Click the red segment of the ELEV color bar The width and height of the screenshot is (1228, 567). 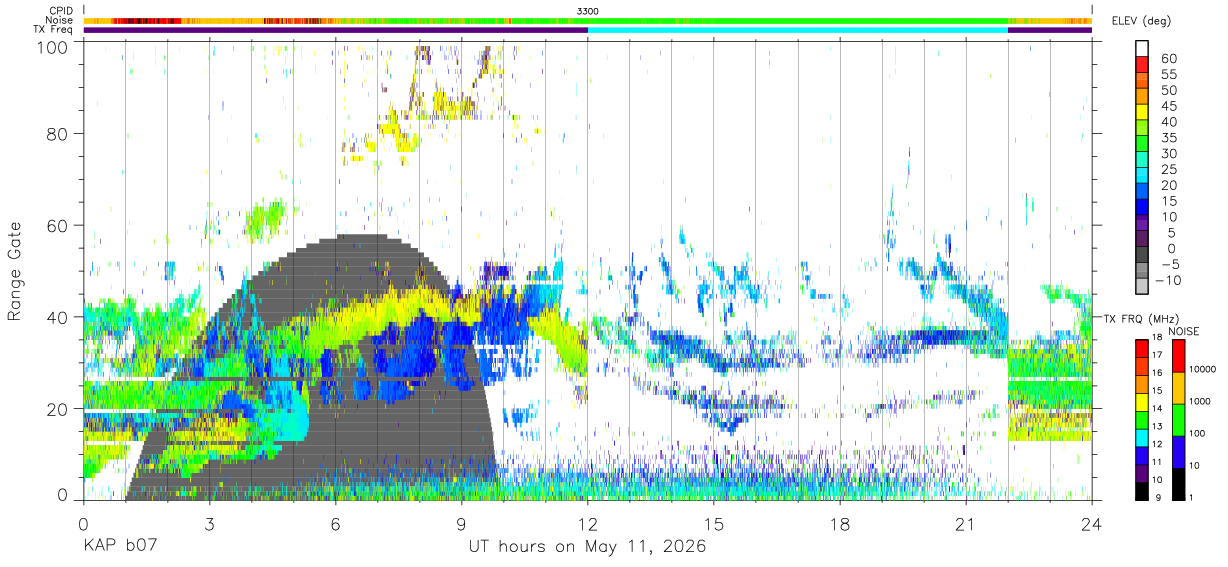[1142, 66]
